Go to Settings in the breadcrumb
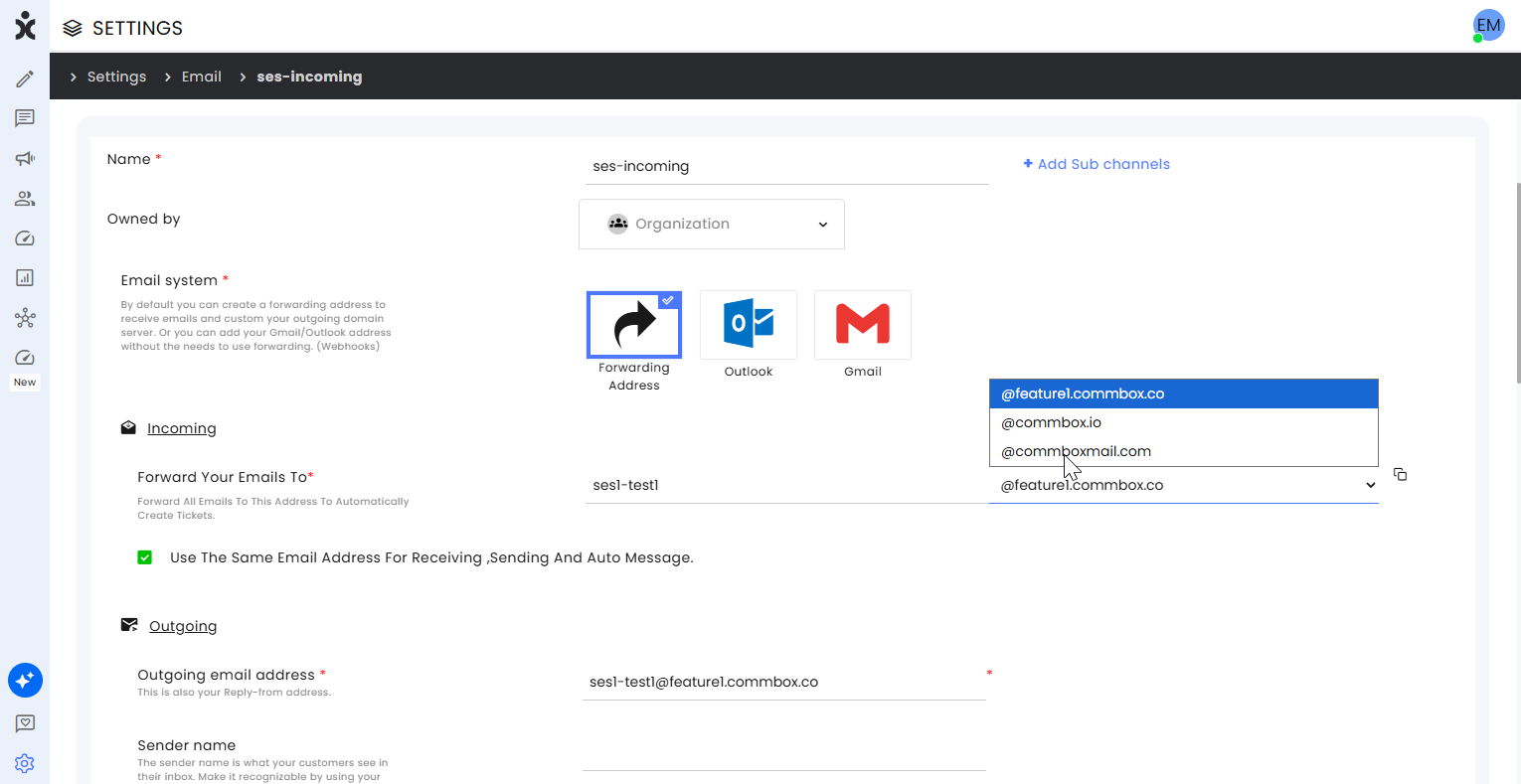Image resolution: width=1521 pixels, height=784 pixels. click(x=116, y=77)
